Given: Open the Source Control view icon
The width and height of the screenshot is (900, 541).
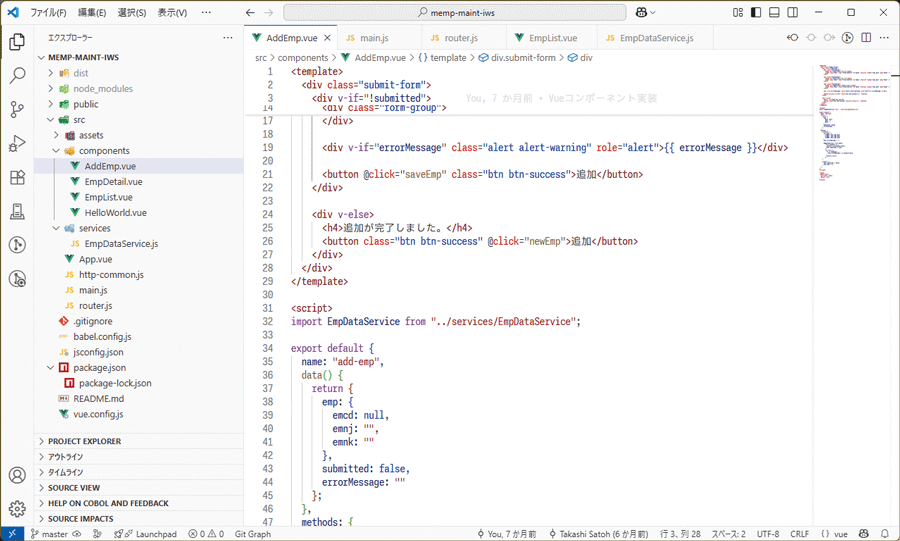Looking at the screenshot, I should click(17, 109).
